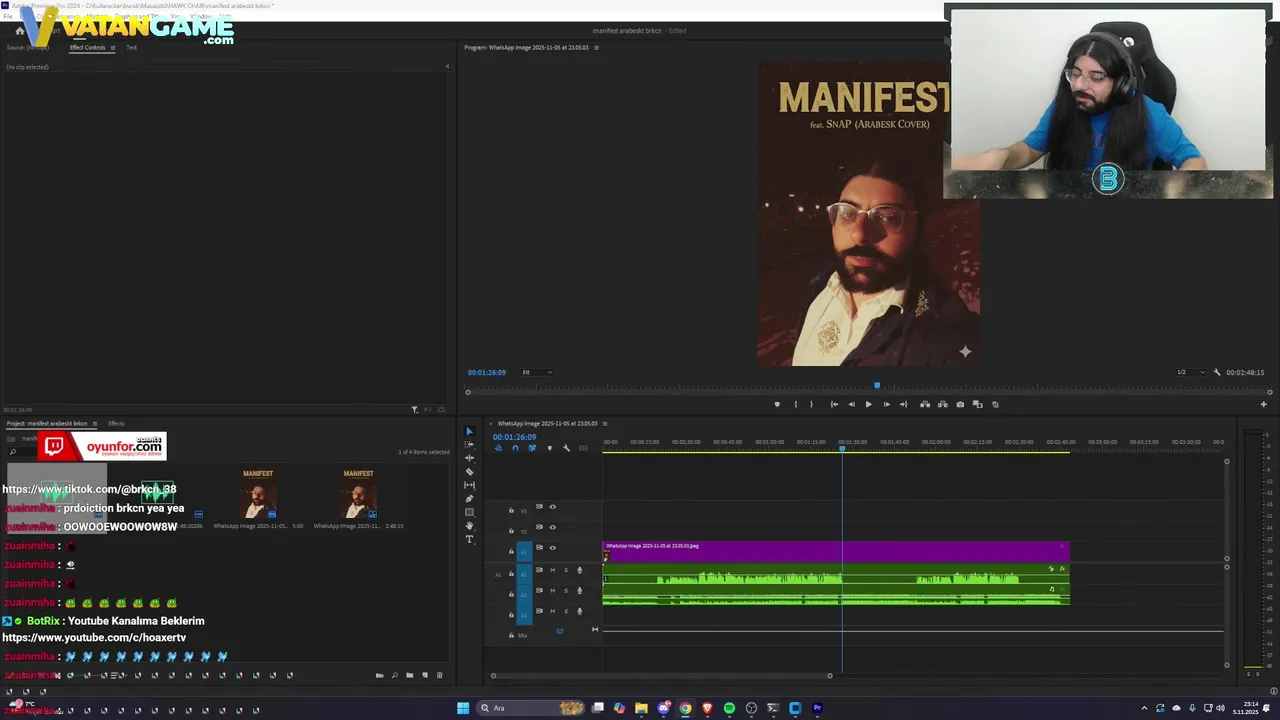The height and width of the screenshot is (720, 1280).
Task: Click timeline playhead on ruler
Action: 842,448
